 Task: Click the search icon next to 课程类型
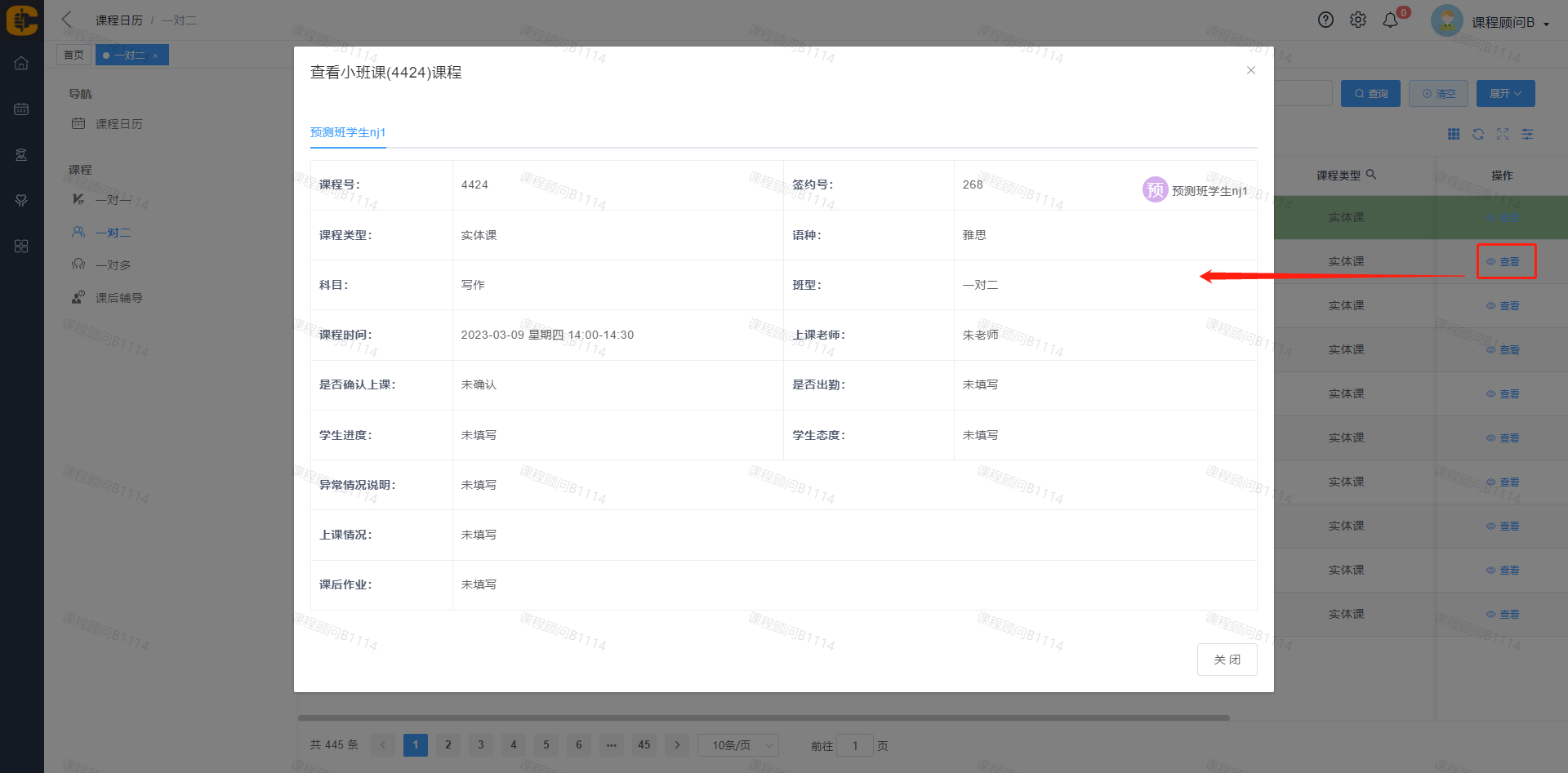tap(1371, 175)
